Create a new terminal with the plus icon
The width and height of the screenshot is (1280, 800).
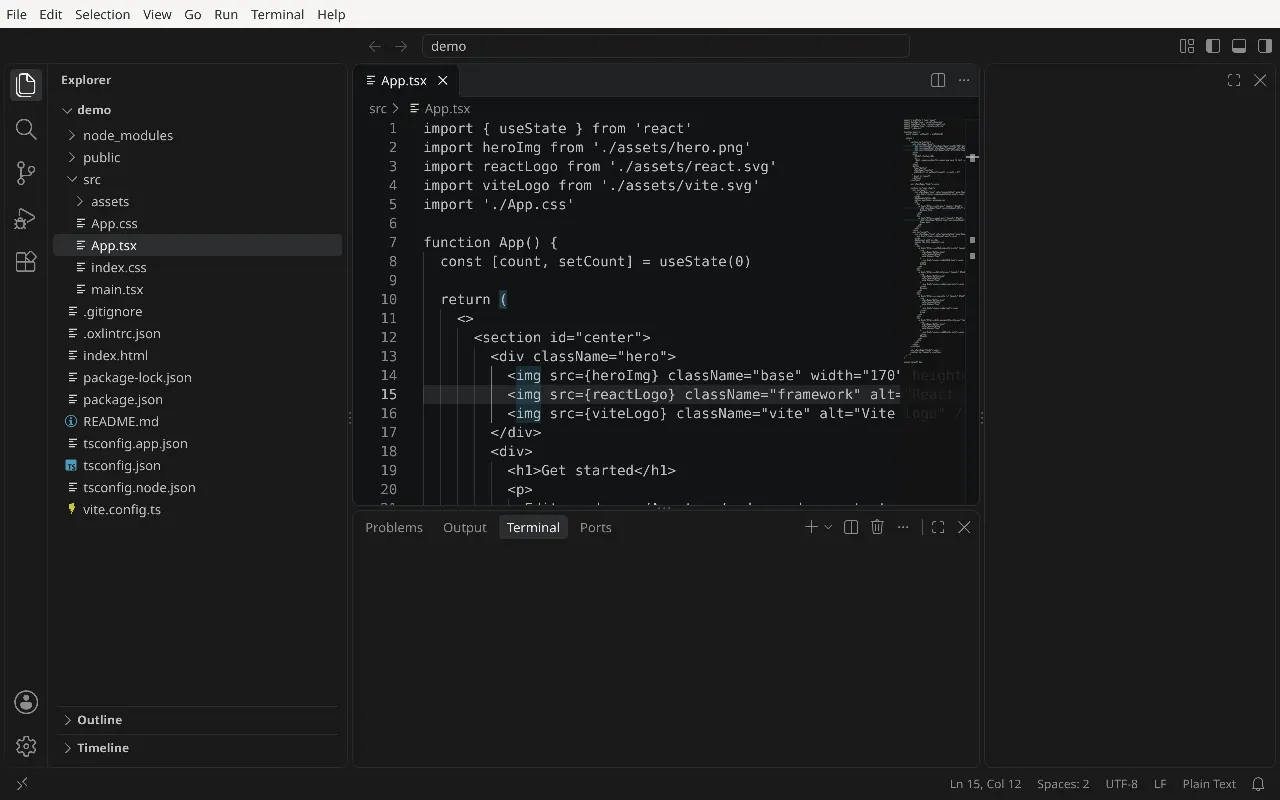coord(811,527)
